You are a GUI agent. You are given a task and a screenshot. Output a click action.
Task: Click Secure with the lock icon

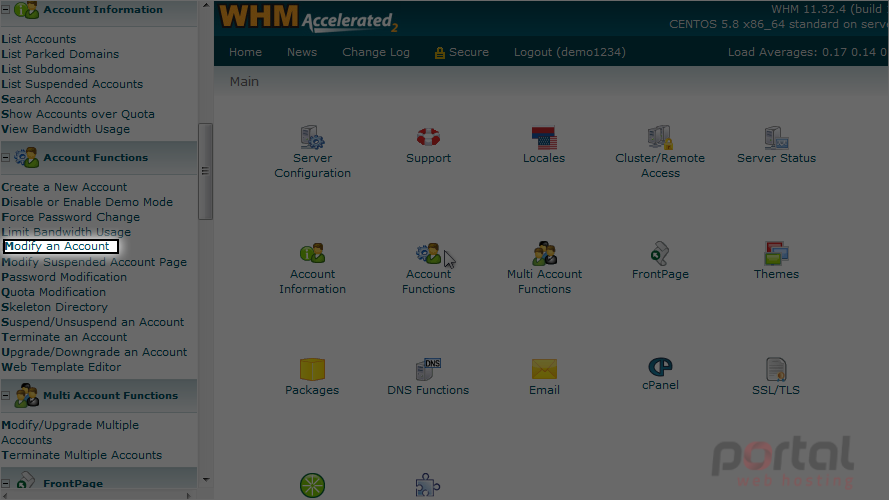coord(462,52)
